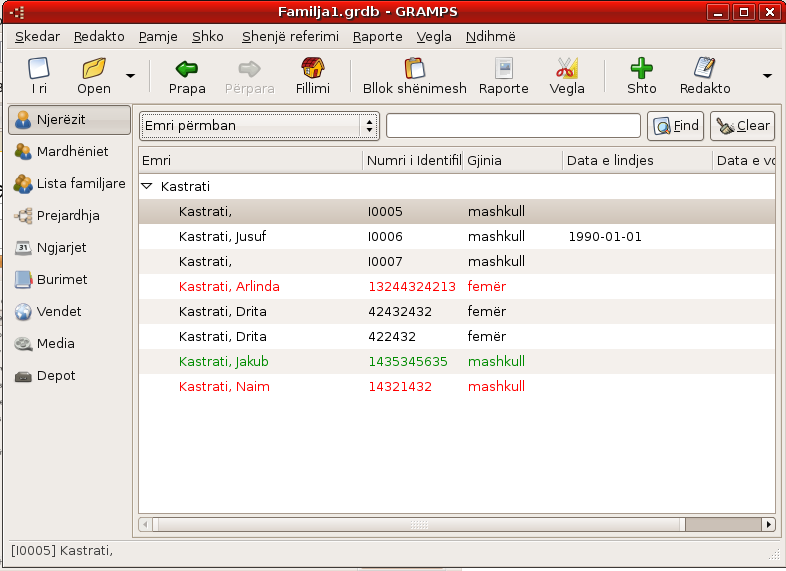Viewport: 786px width, 571px height.
Task: Select the highlighted row with ID I0005
Action: (457, 212)
